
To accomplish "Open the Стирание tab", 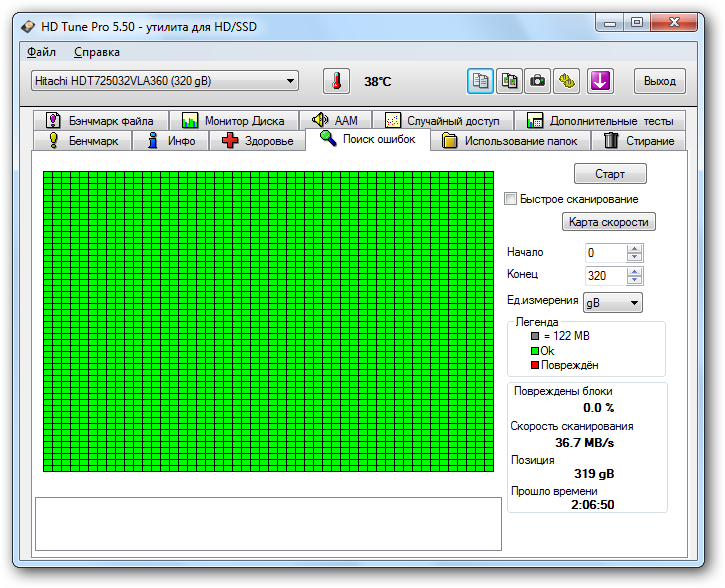I will click(639, 141).
